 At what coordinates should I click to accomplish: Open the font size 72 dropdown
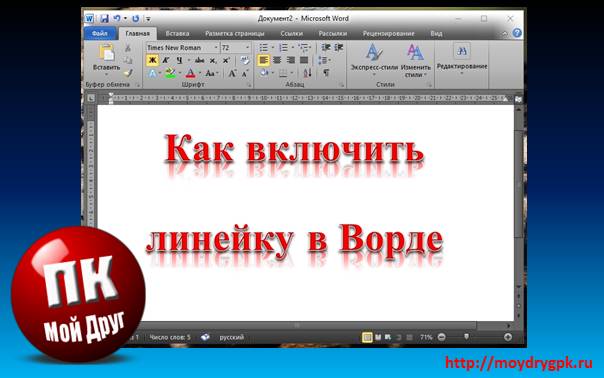tap(247, 47)
